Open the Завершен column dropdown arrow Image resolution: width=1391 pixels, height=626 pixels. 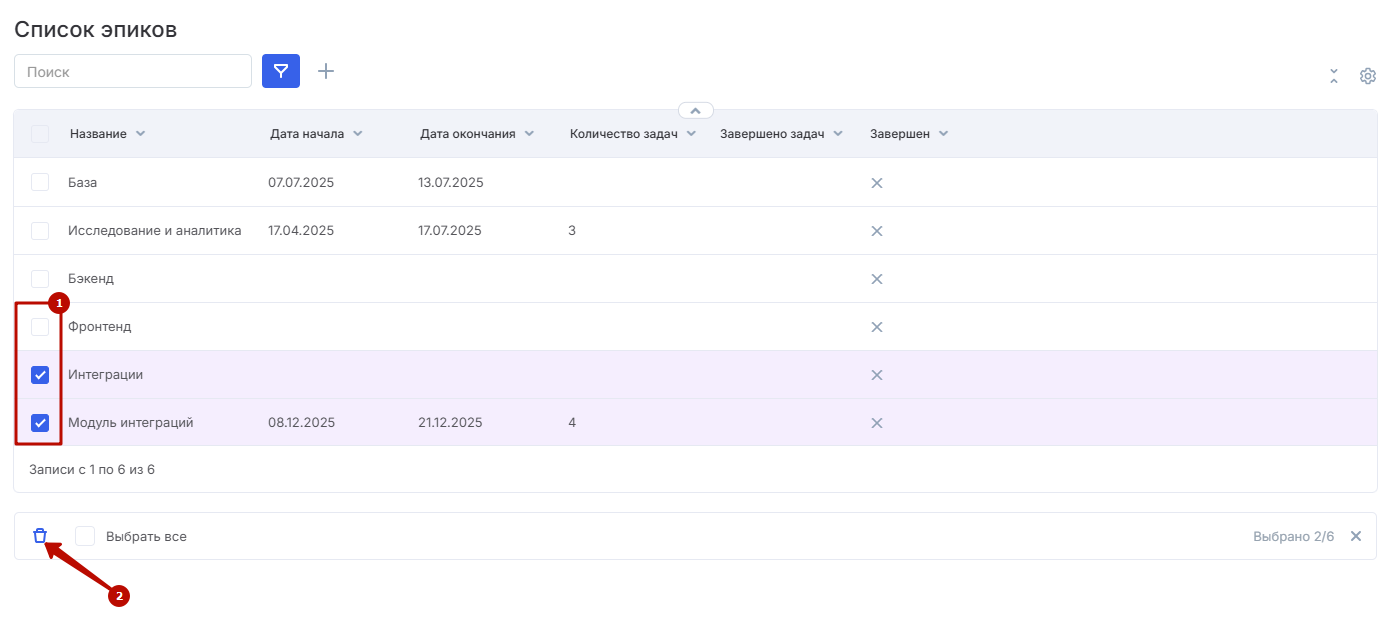click(943, 134)
